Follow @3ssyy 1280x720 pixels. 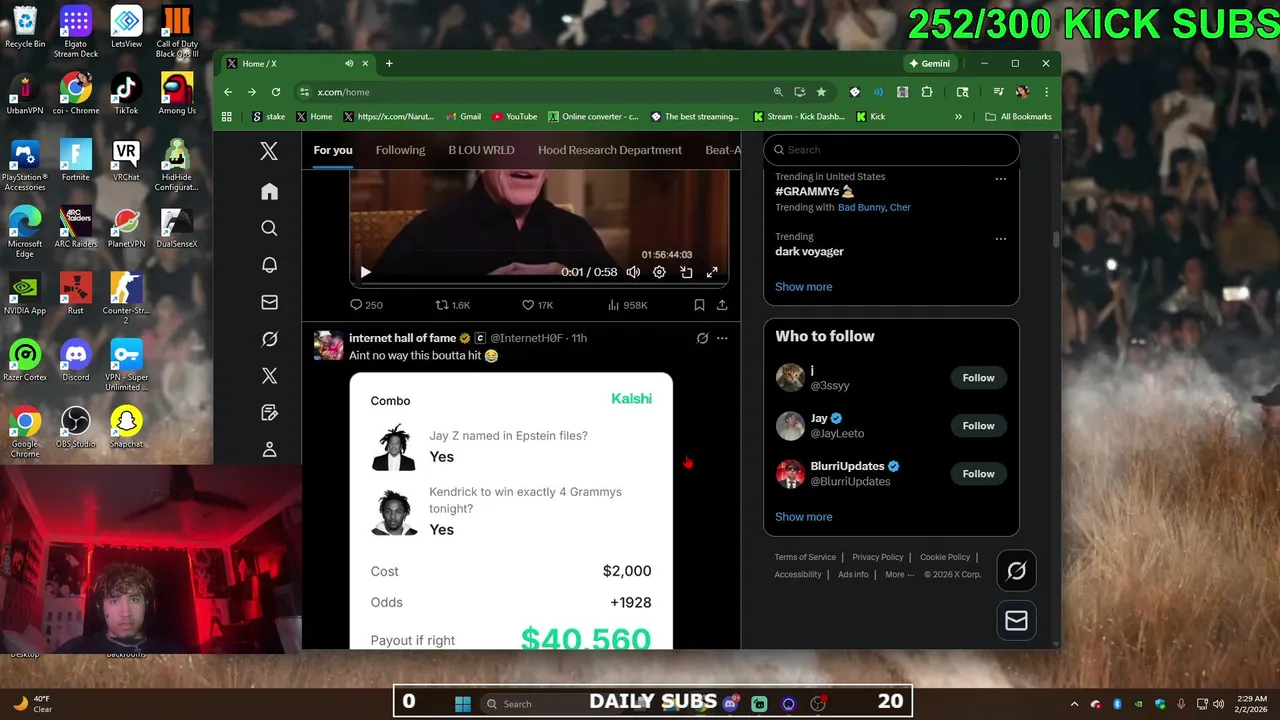978,378
